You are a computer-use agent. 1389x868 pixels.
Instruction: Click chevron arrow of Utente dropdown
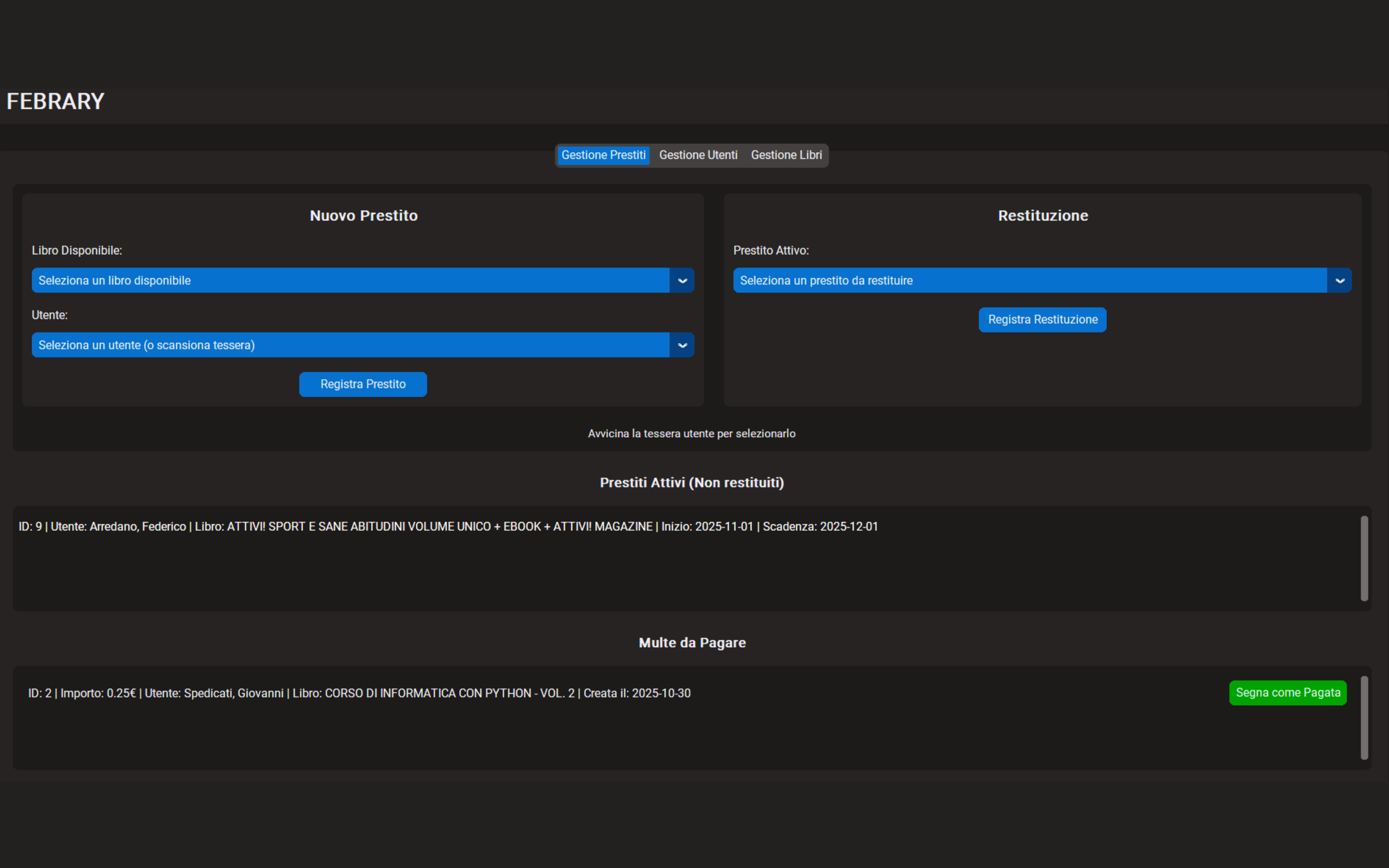(x=682, y=345)
